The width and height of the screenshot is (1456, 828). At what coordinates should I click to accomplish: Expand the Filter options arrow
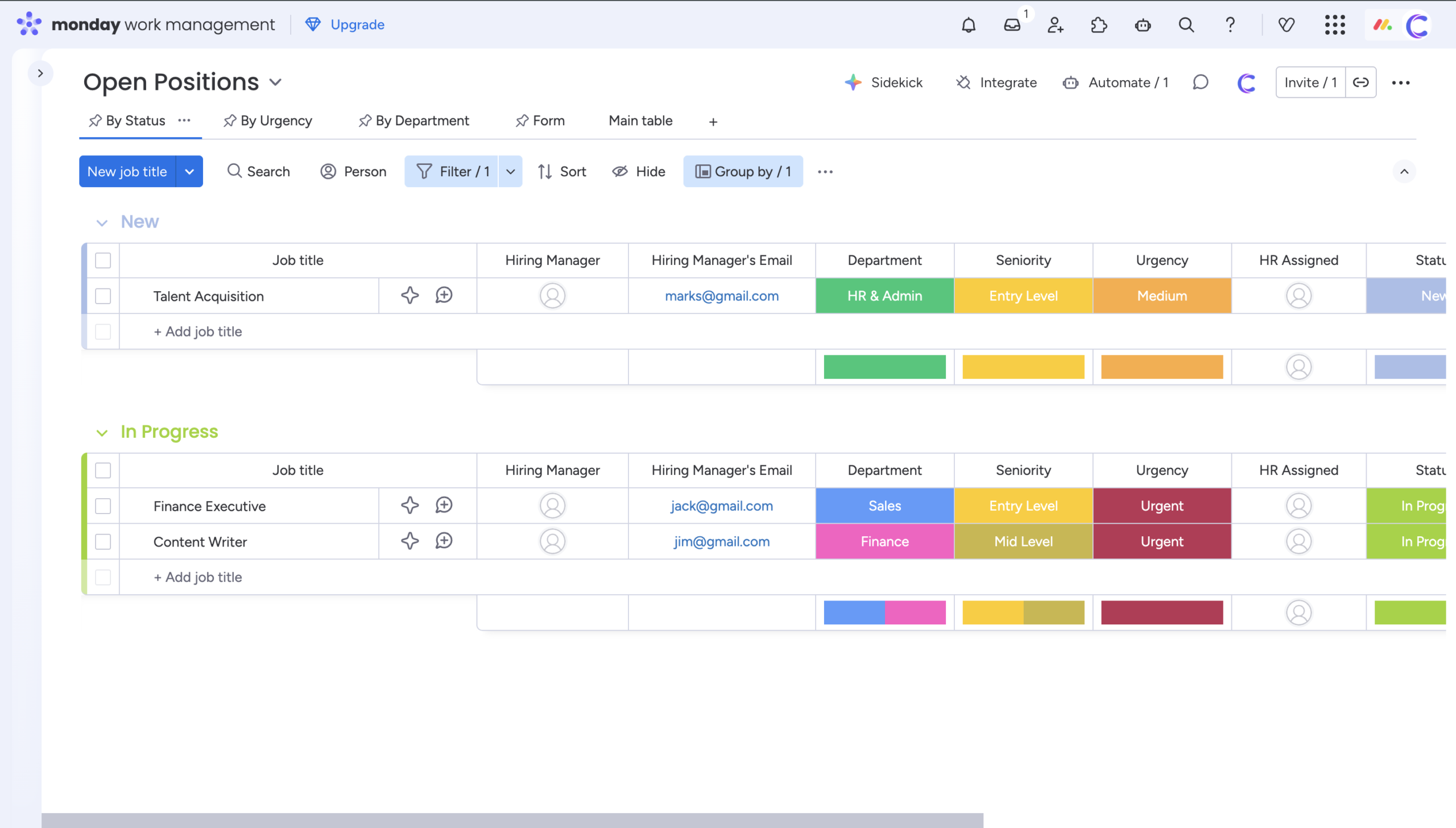[510, 172]
